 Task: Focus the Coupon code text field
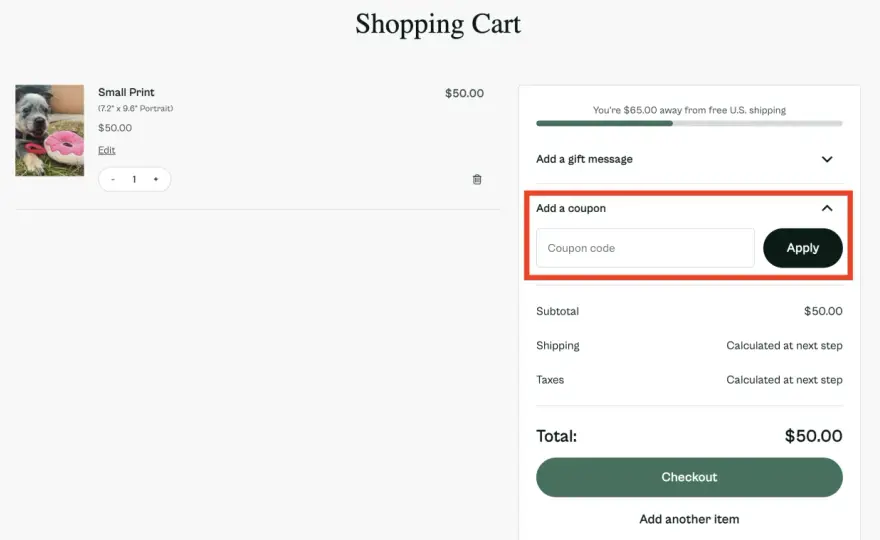[x=645, y=248]
